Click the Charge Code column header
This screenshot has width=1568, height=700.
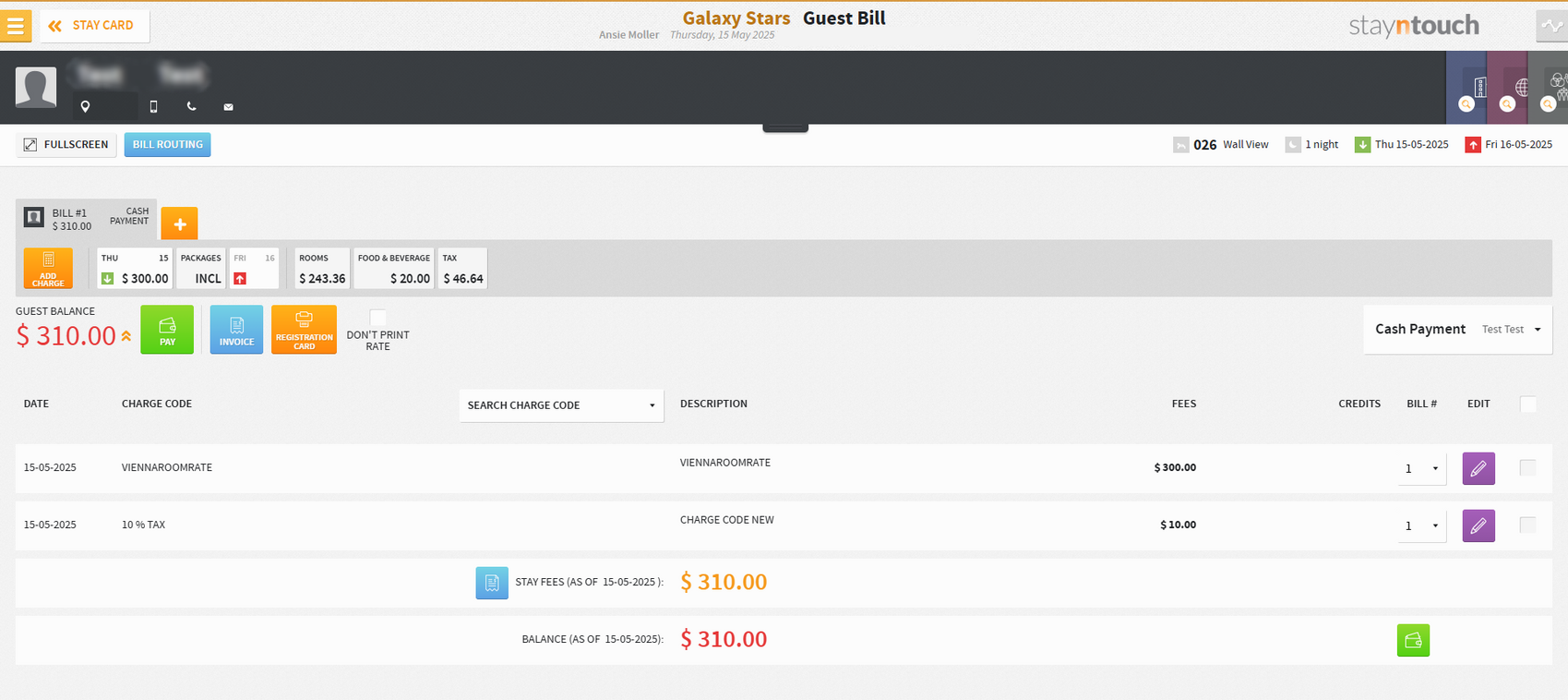click(157, 404)
